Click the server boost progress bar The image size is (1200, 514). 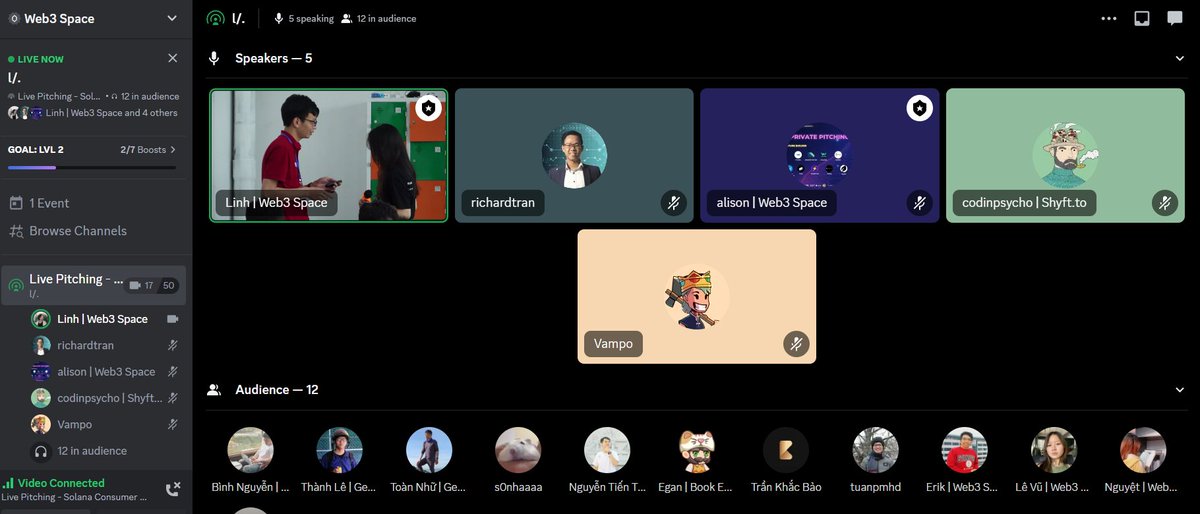[92, 167]
